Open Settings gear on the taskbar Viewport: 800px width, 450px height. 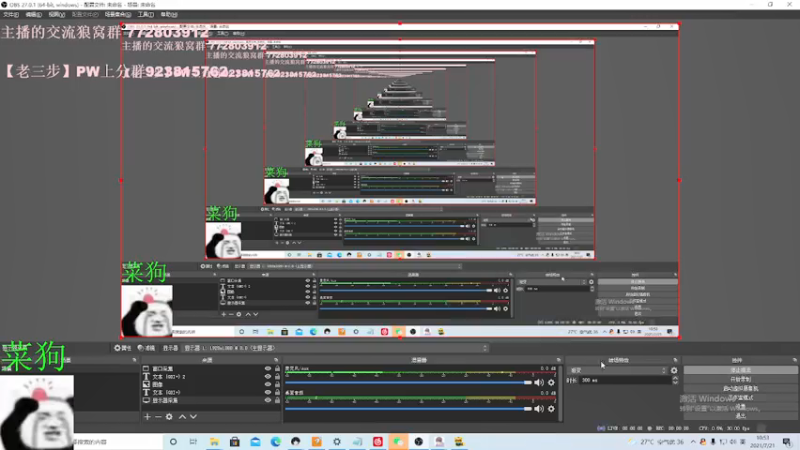[x=337, y=442]
